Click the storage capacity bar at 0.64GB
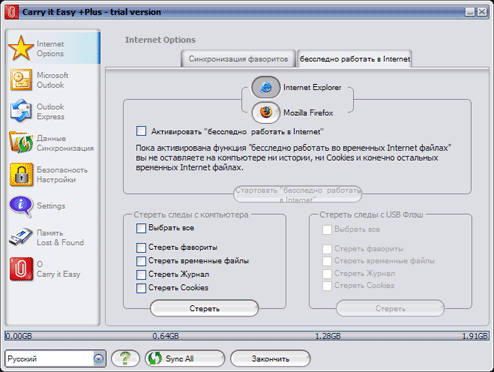 click(166, 336)
